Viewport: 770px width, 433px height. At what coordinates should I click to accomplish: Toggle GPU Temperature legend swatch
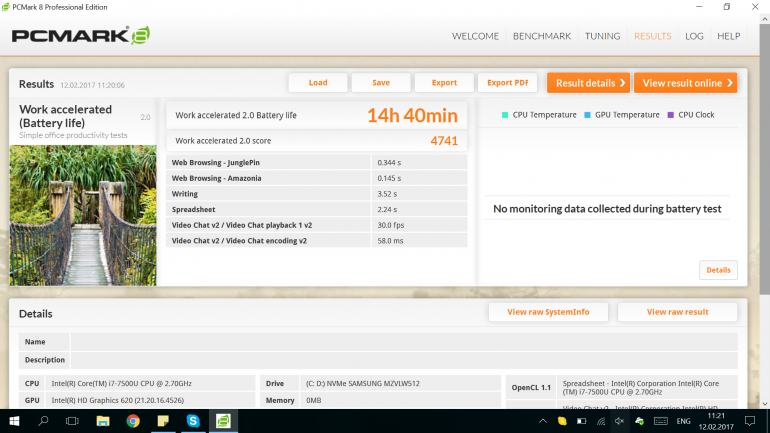point(587,115)
